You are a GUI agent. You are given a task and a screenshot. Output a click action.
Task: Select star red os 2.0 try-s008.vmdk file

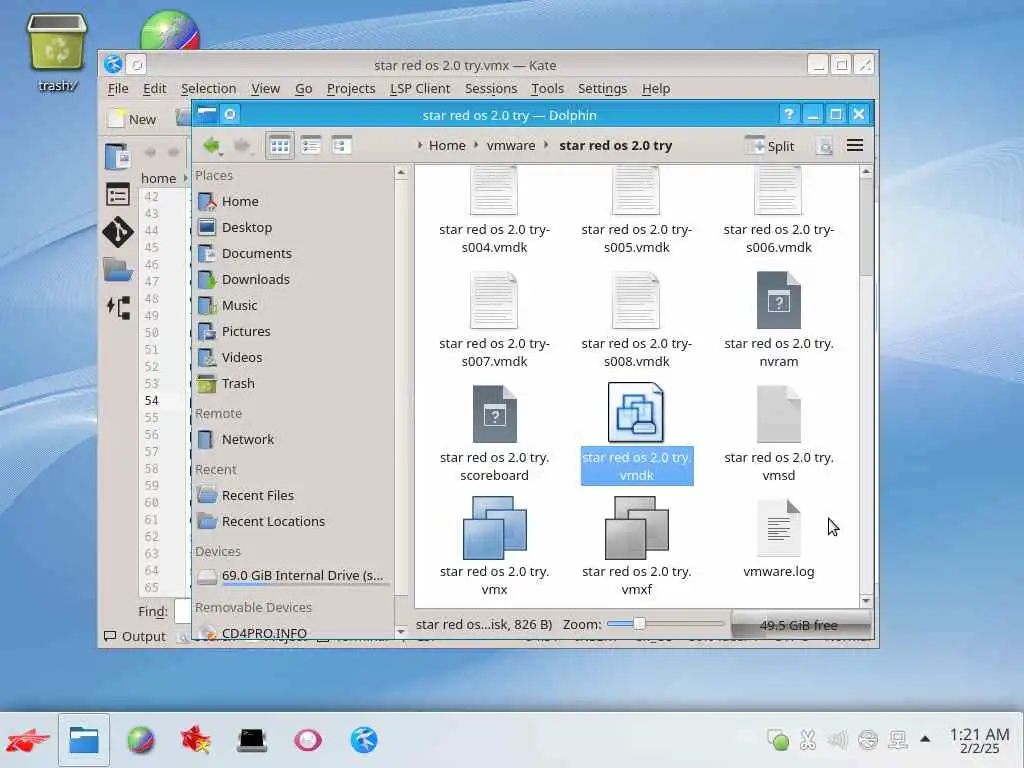point(637,319)
